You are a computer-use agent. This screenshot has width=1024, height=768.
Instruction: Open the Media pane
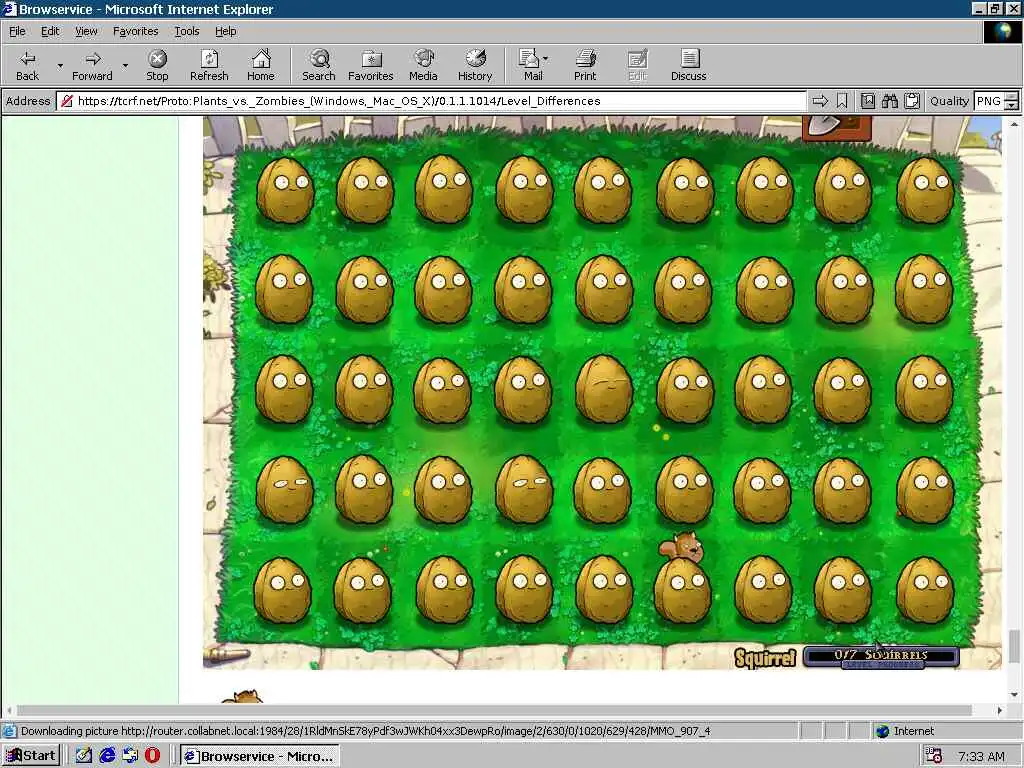[x=423, y=65]
